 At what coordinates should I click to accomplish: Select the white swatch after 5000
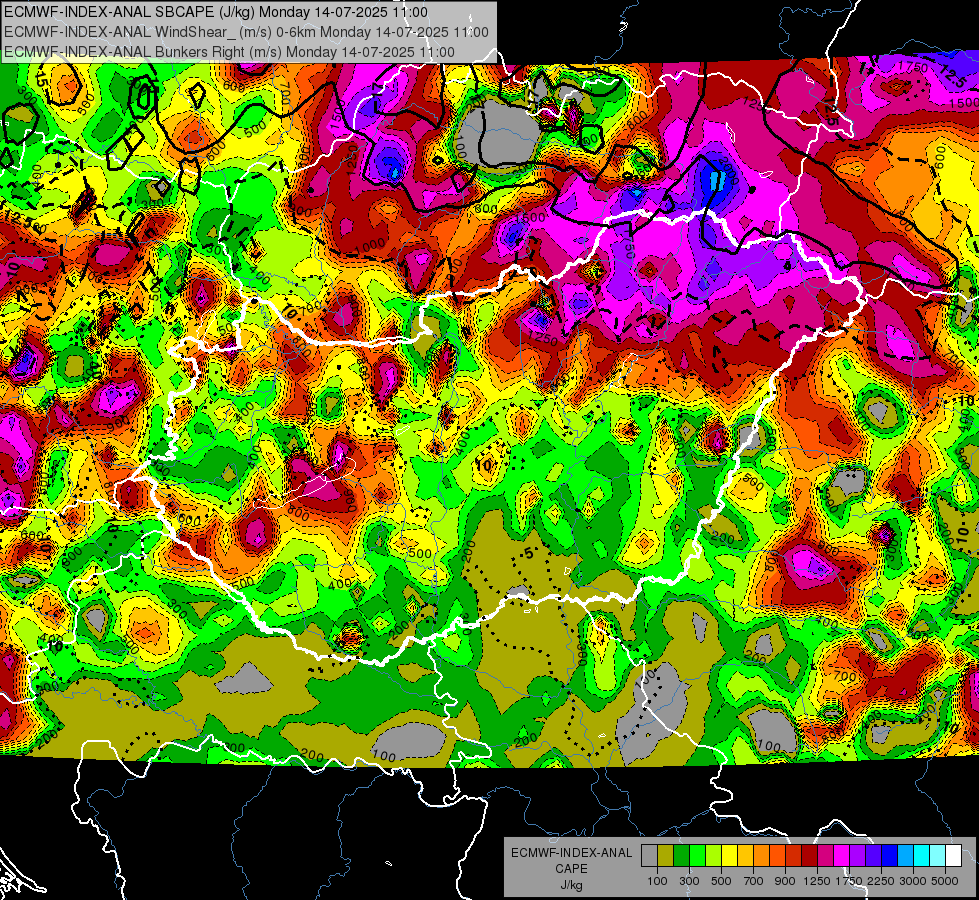tap(954, 855)
